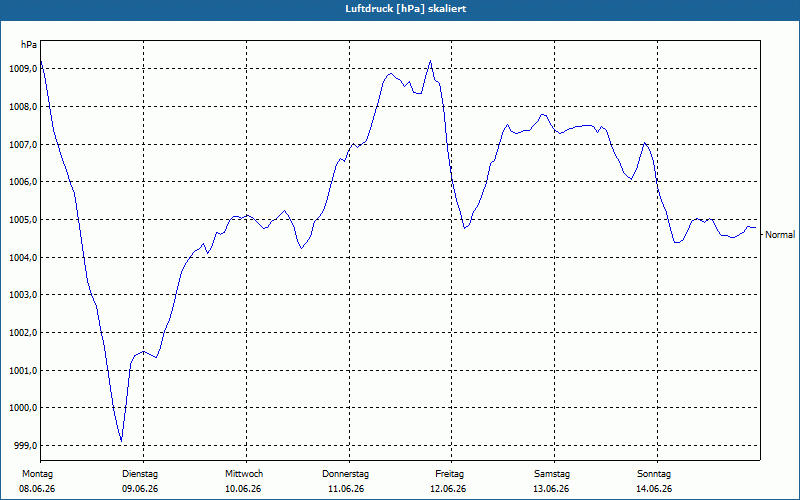Click the date 08.06.26

[x=37, y=489]
